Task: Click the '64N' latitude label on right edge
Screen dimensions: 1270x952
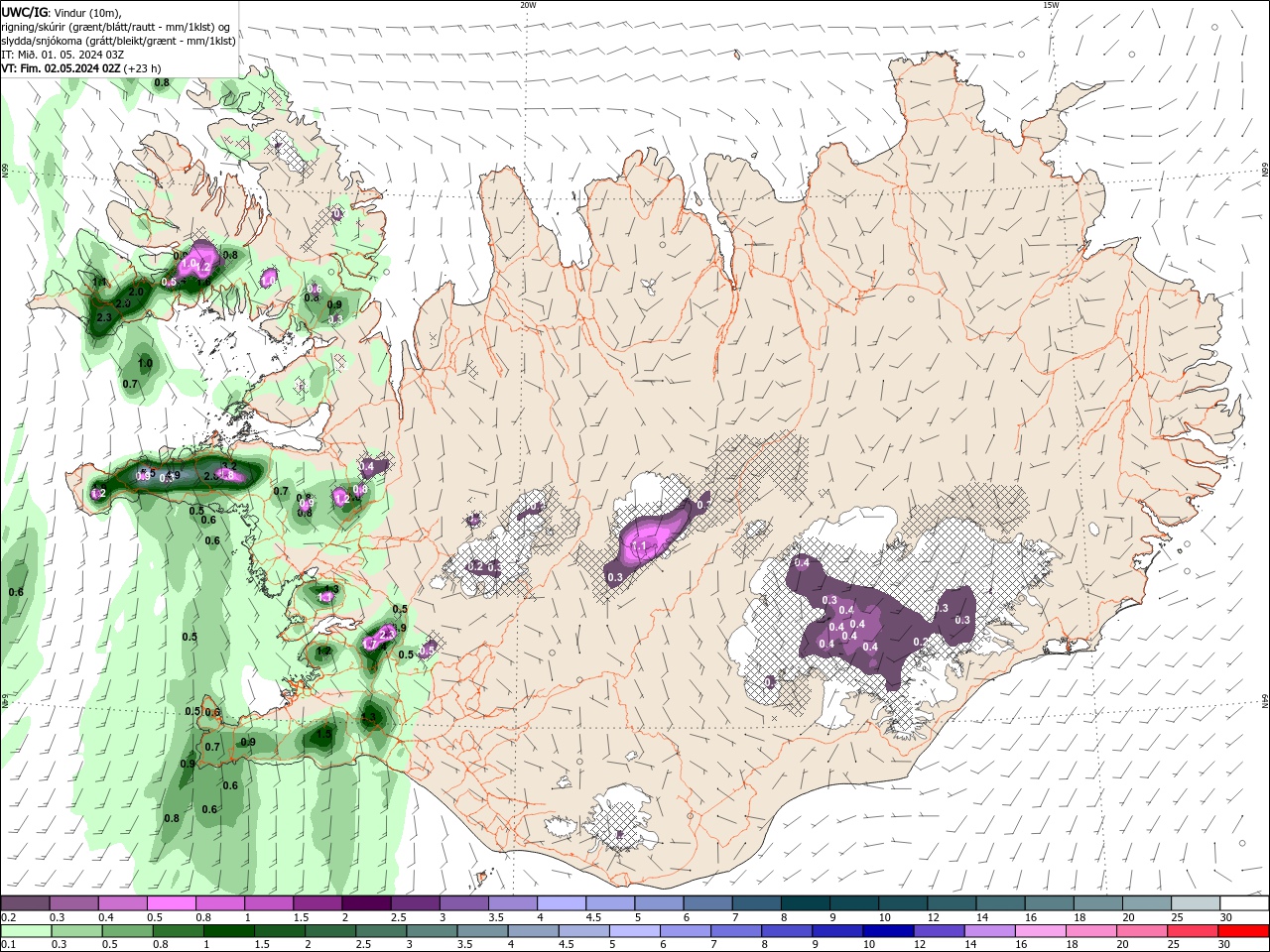Action: tap(1265, 701)
